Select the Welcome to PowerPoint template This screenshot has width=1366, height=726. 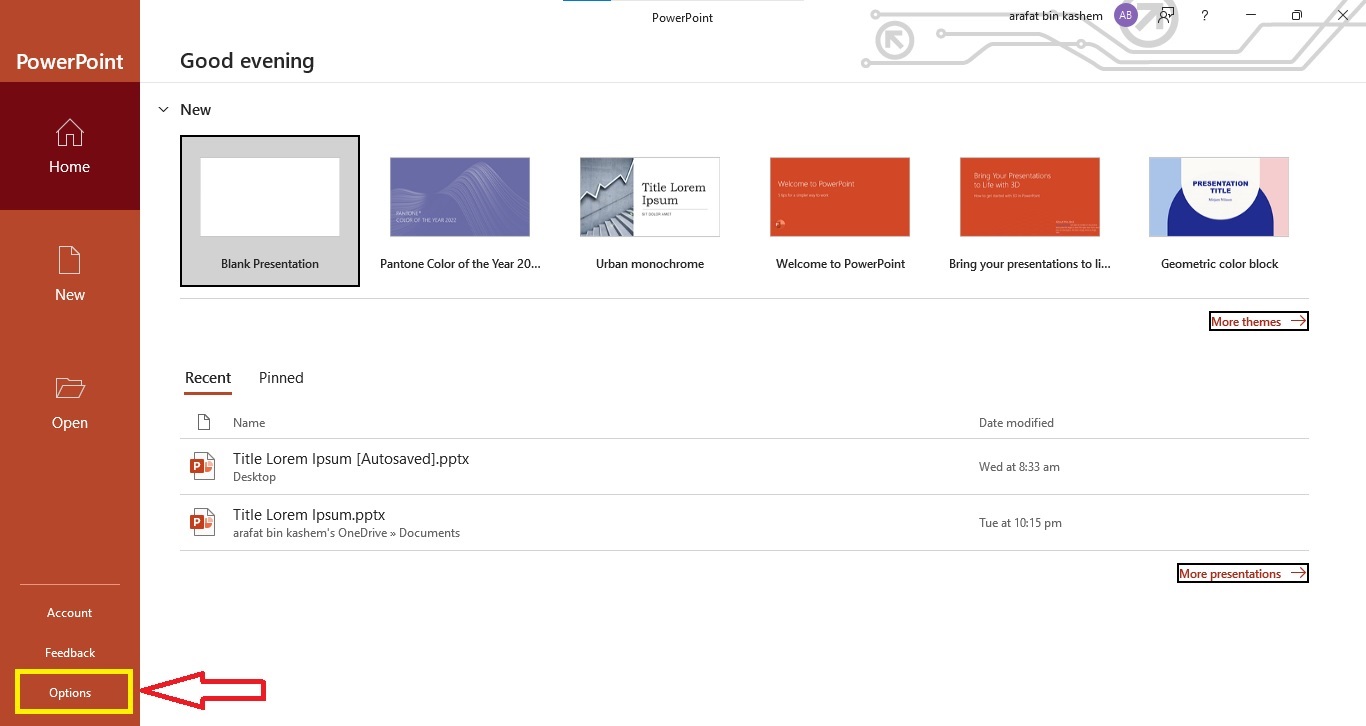pos(839,197)
